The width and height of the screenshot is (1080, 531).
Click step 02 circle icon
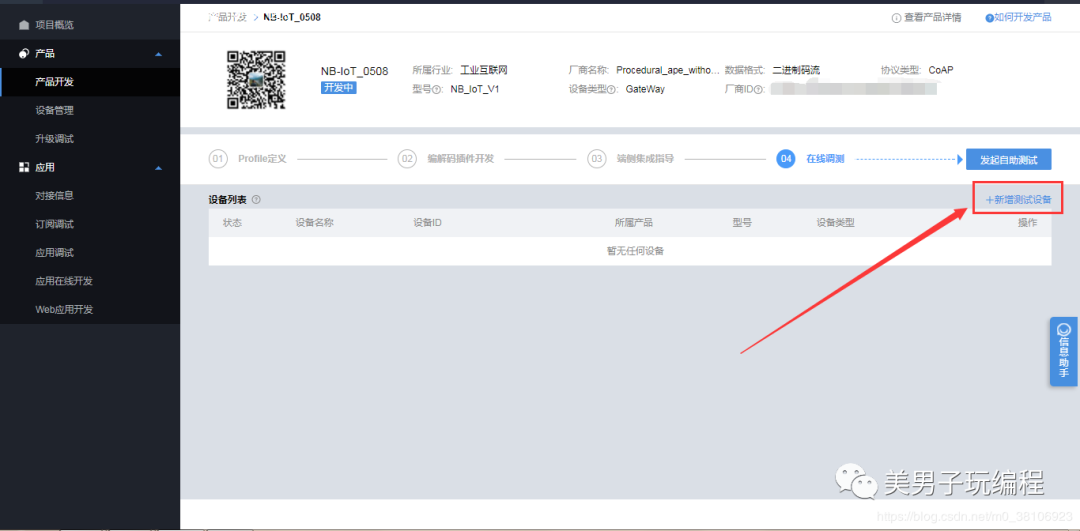[x=407, y=159]
